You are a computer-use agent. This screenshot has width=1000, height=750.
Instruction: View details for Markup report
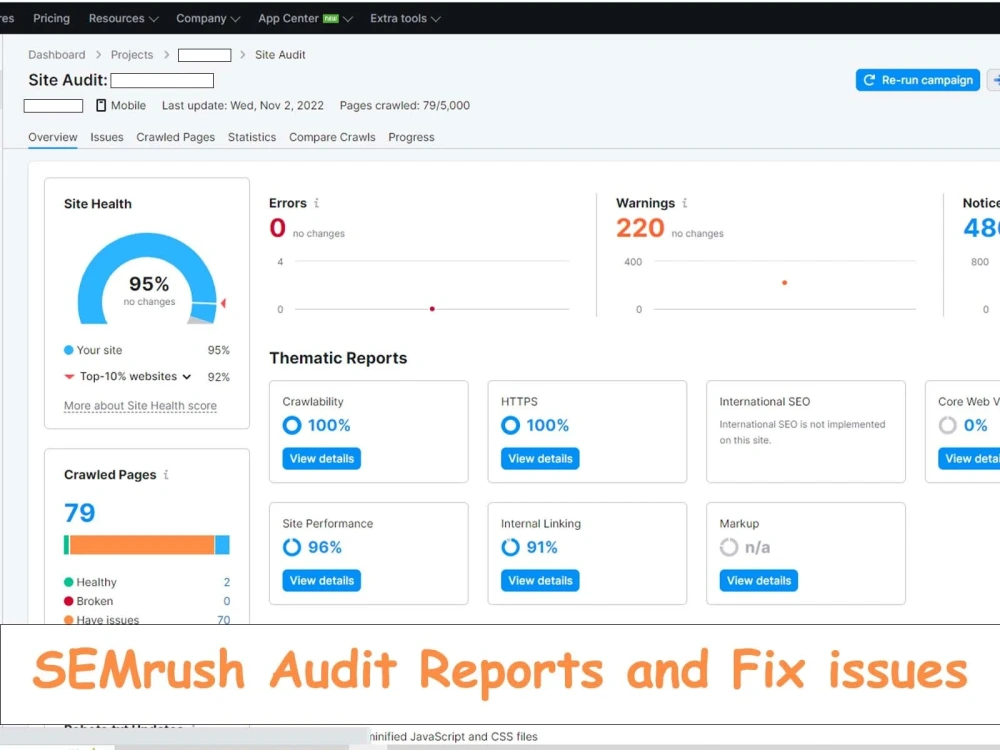[759, 580]
